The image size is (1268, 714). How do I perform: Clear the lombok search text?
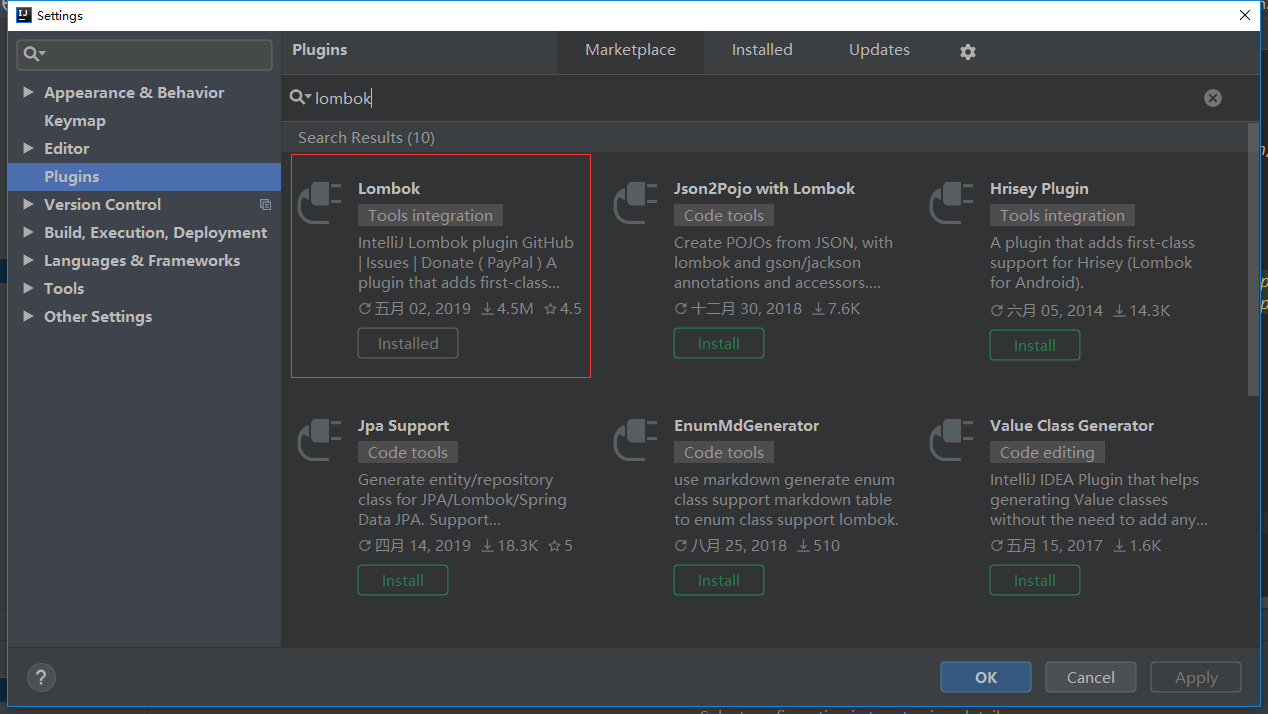click(1212, 98)
